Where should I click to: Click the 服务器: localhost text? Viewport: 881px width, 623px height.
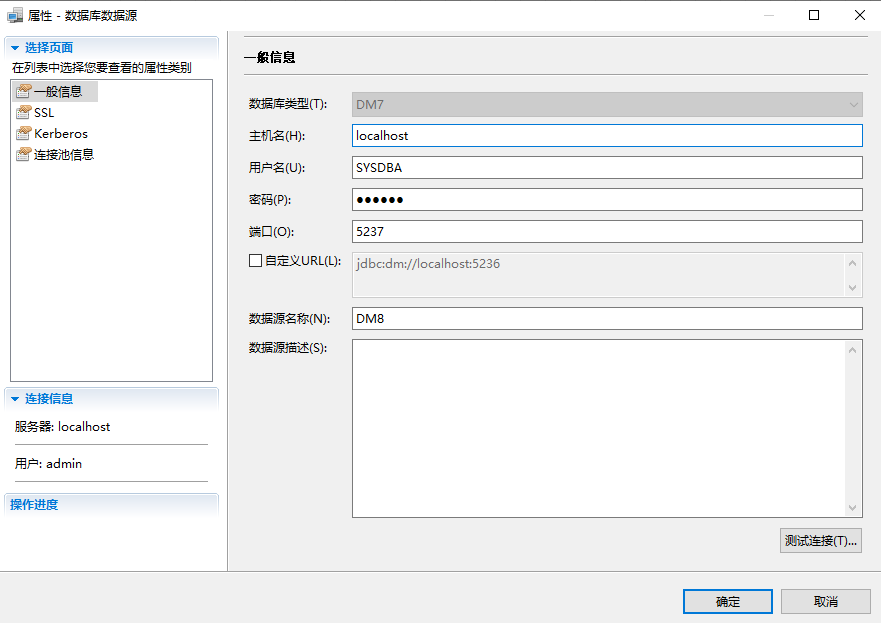point(62,426)
